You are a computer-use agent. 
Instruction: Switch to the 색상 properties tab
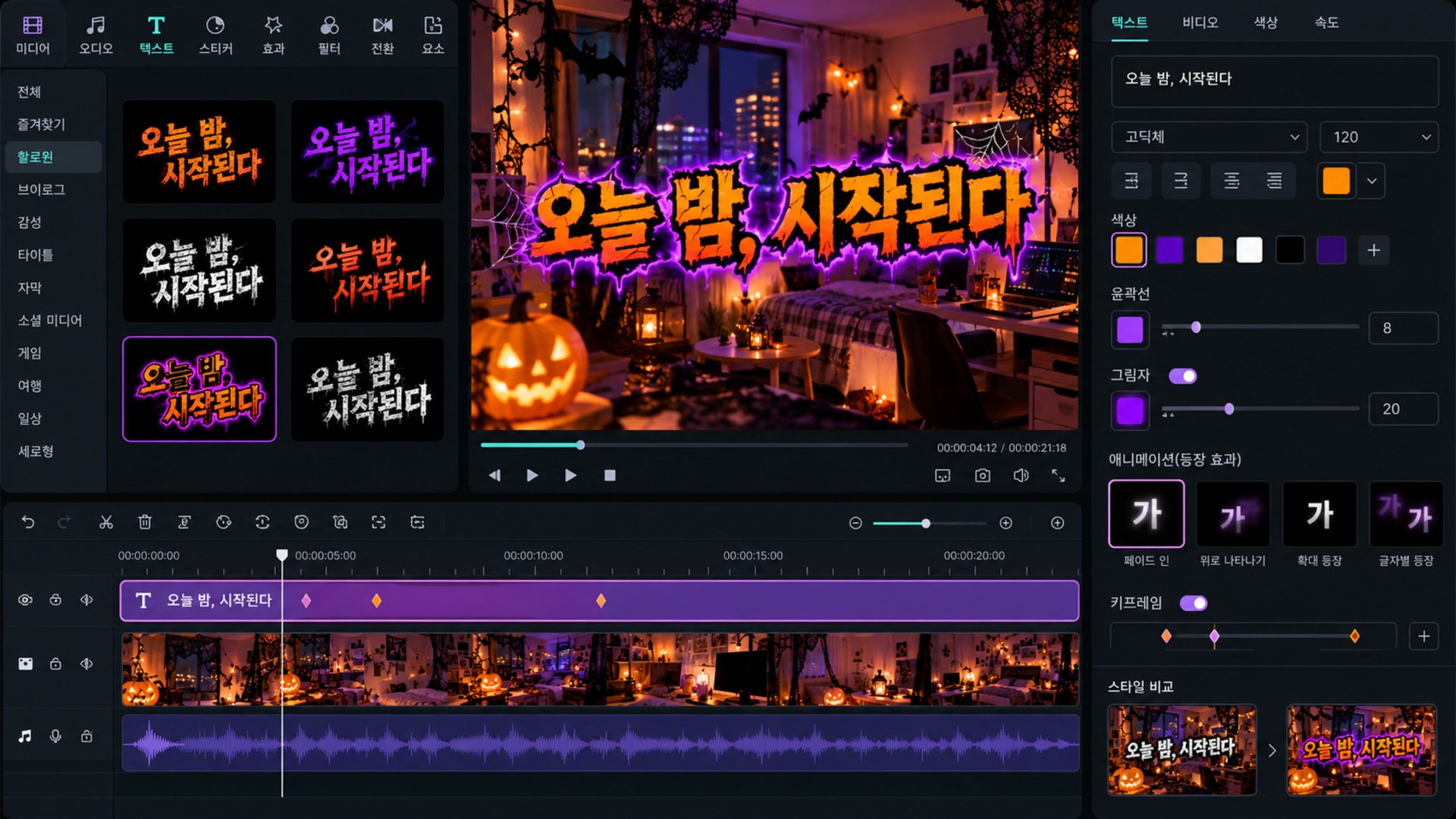[1265, 23]
